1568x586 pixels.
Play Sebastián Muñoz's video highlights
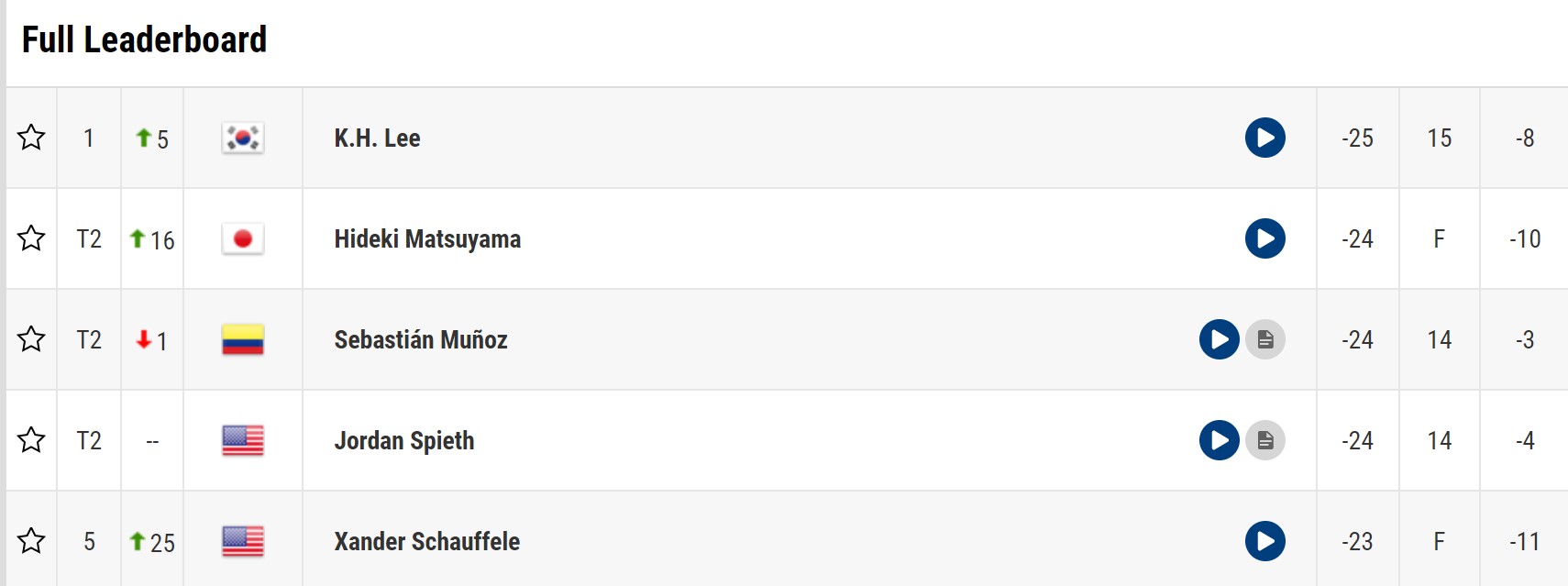[1219, 339]
